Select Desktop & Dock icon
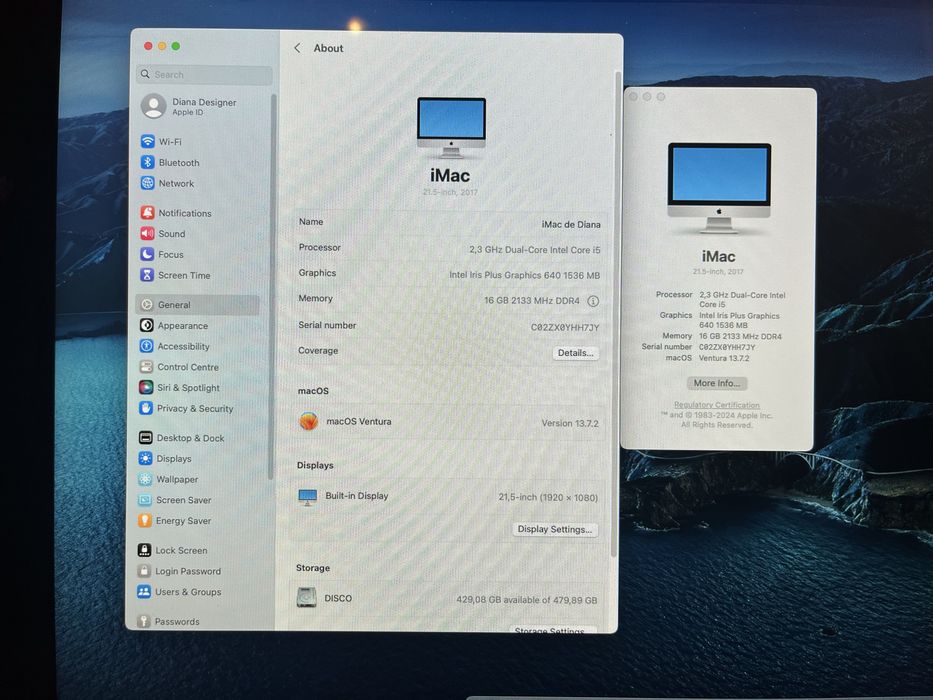This screenshot has height=700, width=933. click(146, 438)
